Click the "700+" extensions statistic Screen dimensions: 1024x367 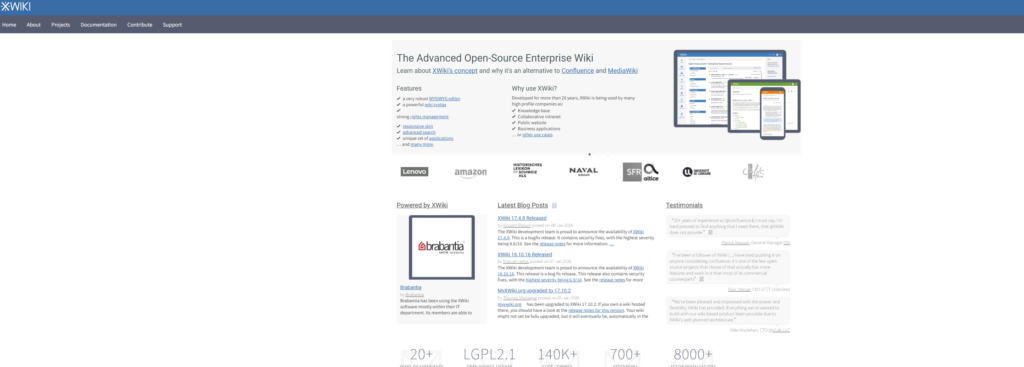coord(625,355)
